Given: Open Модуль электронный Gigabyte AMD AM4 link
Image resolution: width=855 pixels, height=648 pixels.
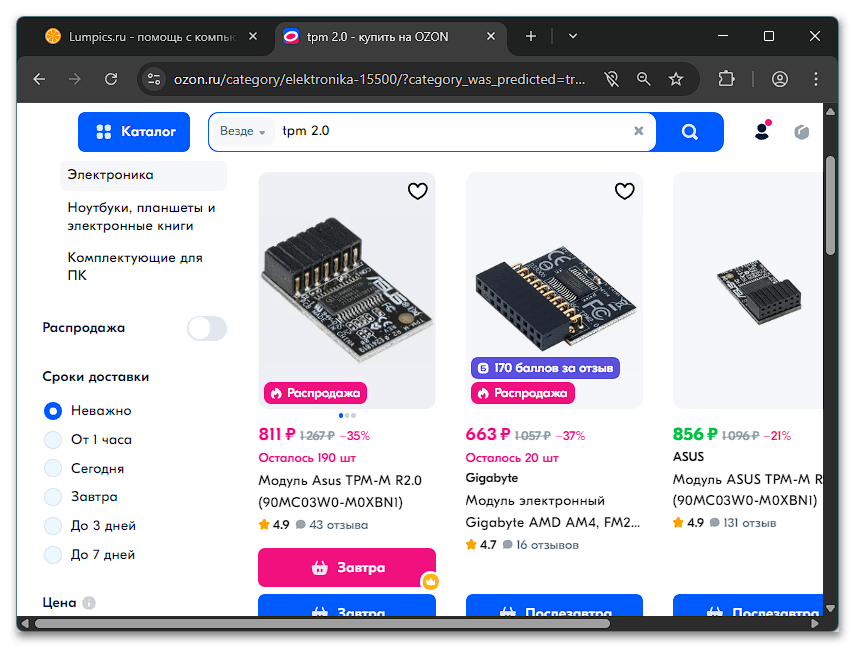Looking at the screenshot, I should [552, 512].
